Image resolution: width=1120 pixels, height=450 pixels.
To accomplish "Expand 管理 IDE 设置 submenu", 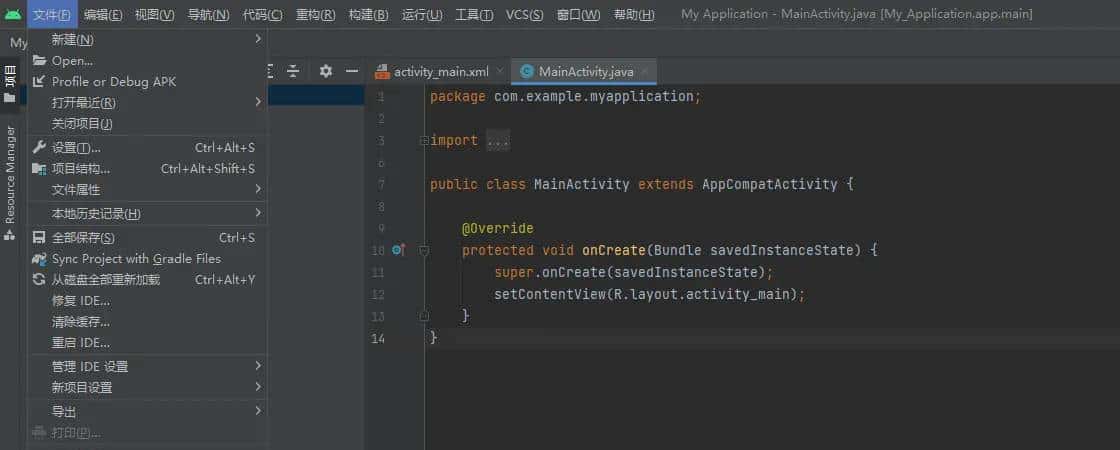I will (x=147, y=366).
